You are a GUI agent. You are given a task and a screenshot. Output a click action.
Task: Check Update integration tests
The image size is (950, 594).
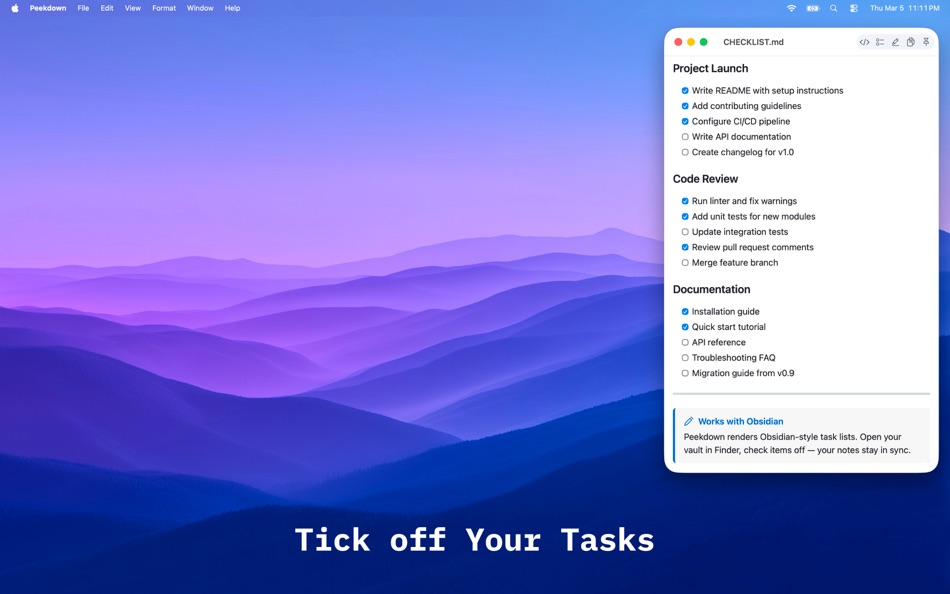coord(685,232)
